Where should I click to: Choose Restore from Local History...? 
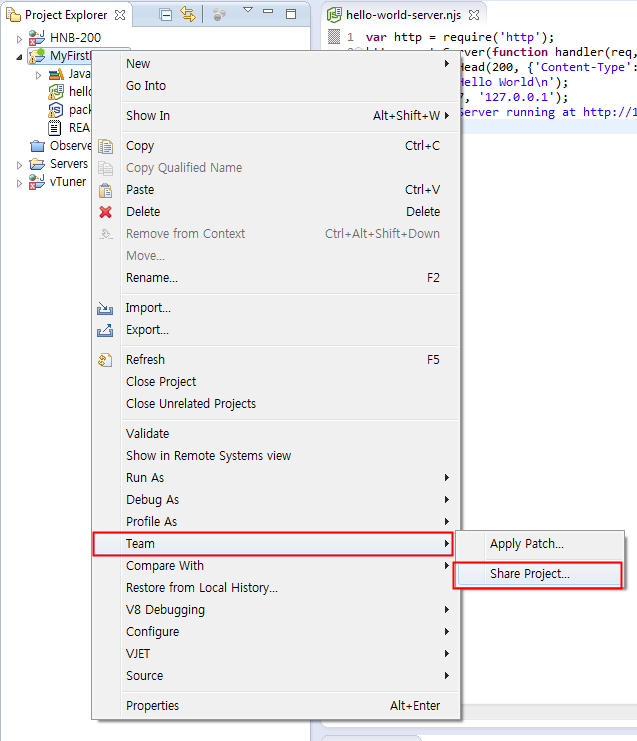pos(276,588)
